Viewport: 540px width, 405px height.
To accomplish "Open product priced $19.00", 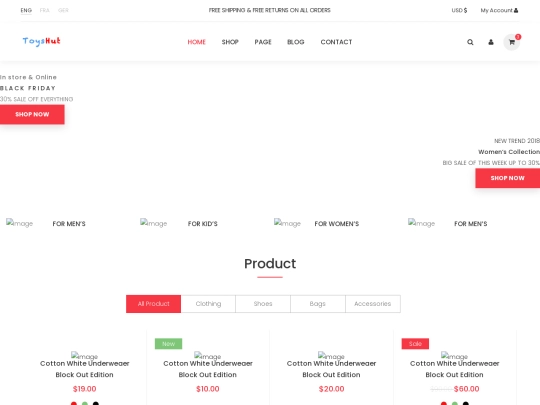I will coord(84,369).
